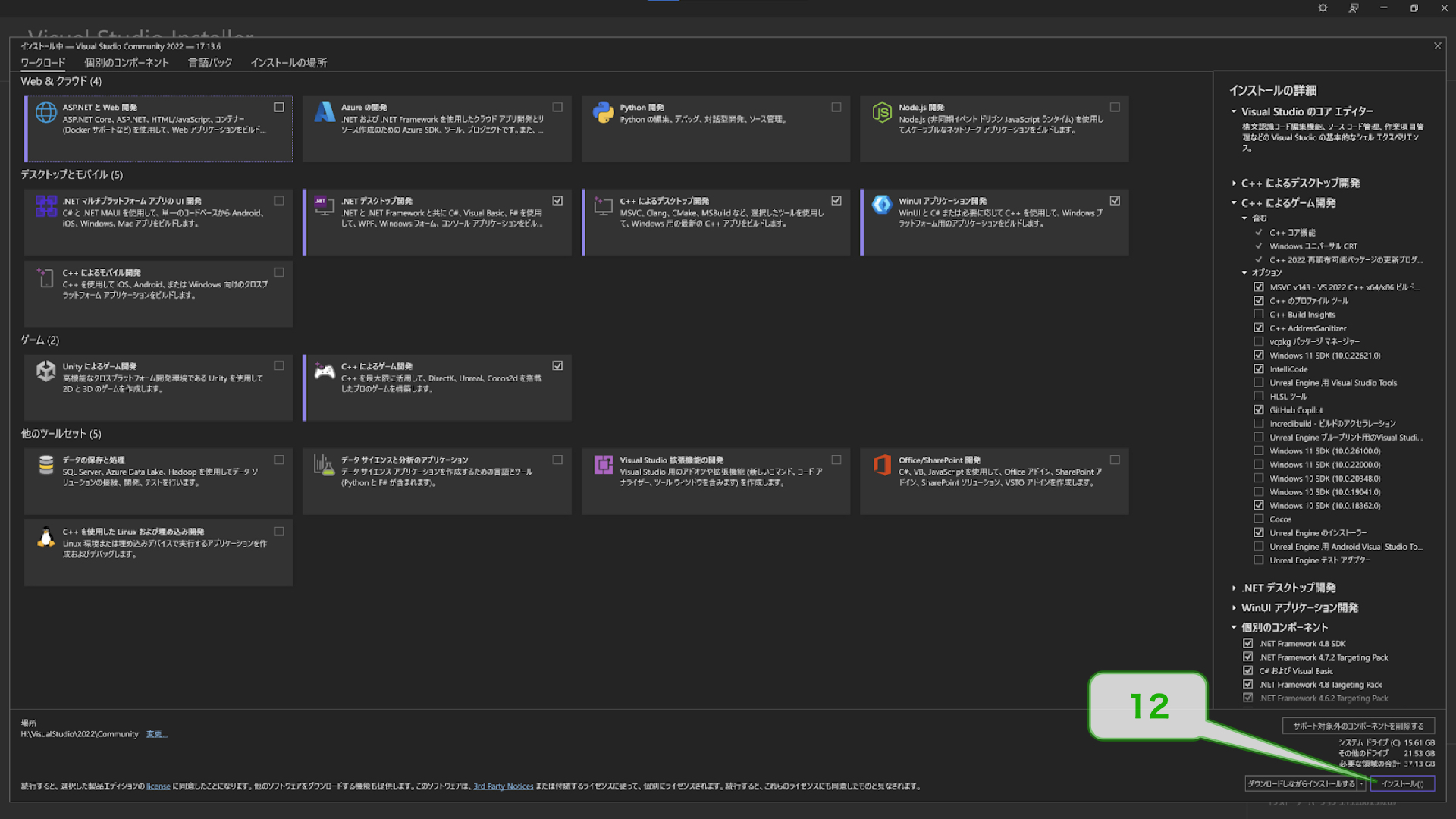Screen dimensions: 1456x819
Task: Check the Python development workload checkbox
Action: (836, 108)
